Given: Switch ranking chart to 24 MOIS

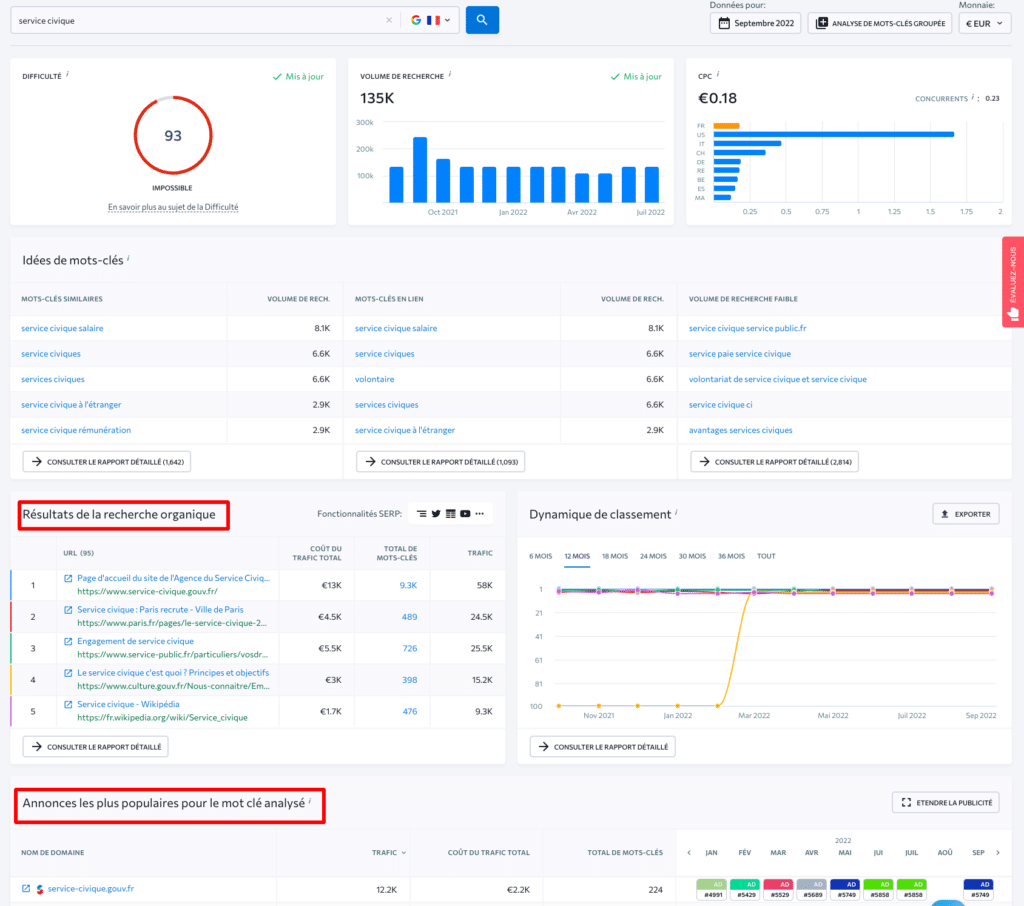Looking at the screenshot, I should point(653,556).
